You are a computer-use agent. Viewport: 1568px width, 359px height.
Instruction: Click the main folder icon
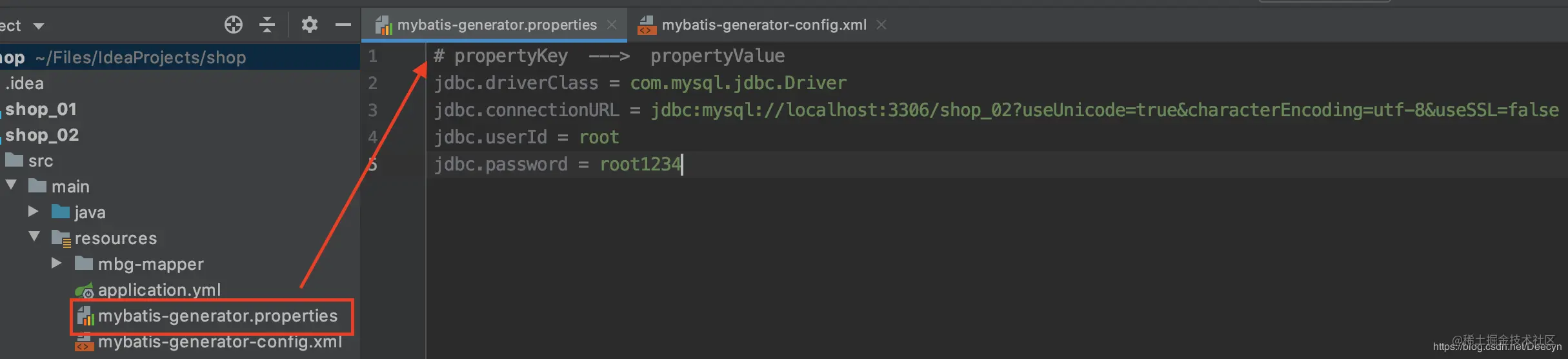tap(37, 185)
